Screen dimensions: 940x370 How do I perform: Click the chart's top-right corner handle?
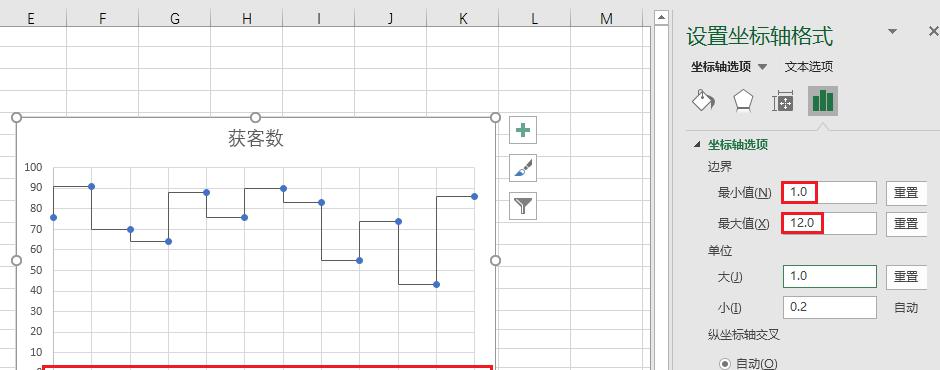pos(495,118)
